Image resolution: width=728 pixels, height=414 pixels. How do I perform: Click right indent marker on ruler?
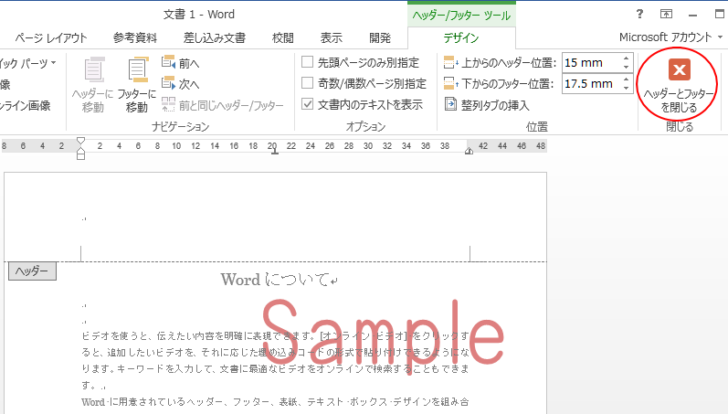(x=469, y=151)
